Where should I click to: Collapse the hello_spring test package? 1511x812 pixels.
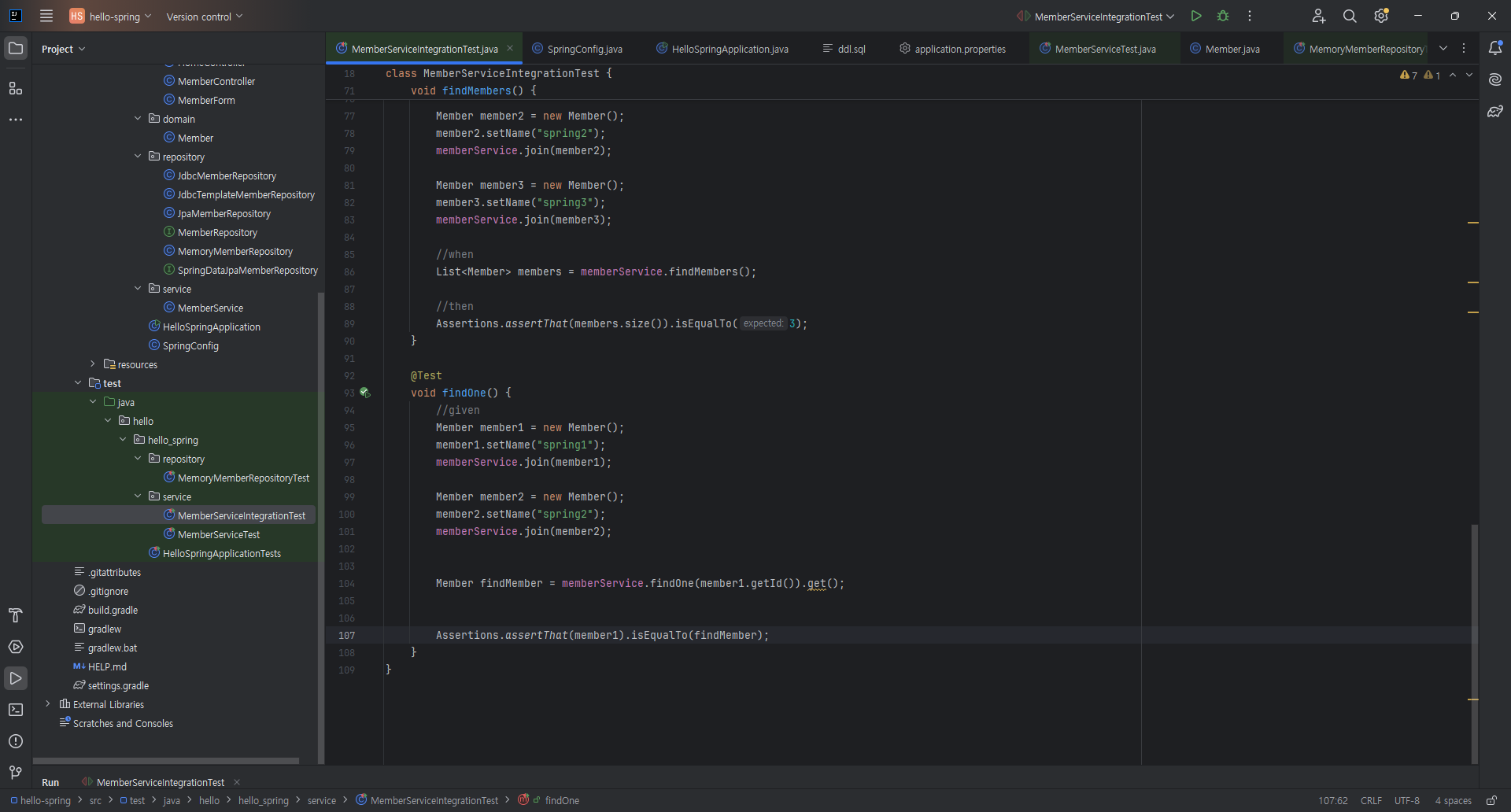[x=123, y=440]
